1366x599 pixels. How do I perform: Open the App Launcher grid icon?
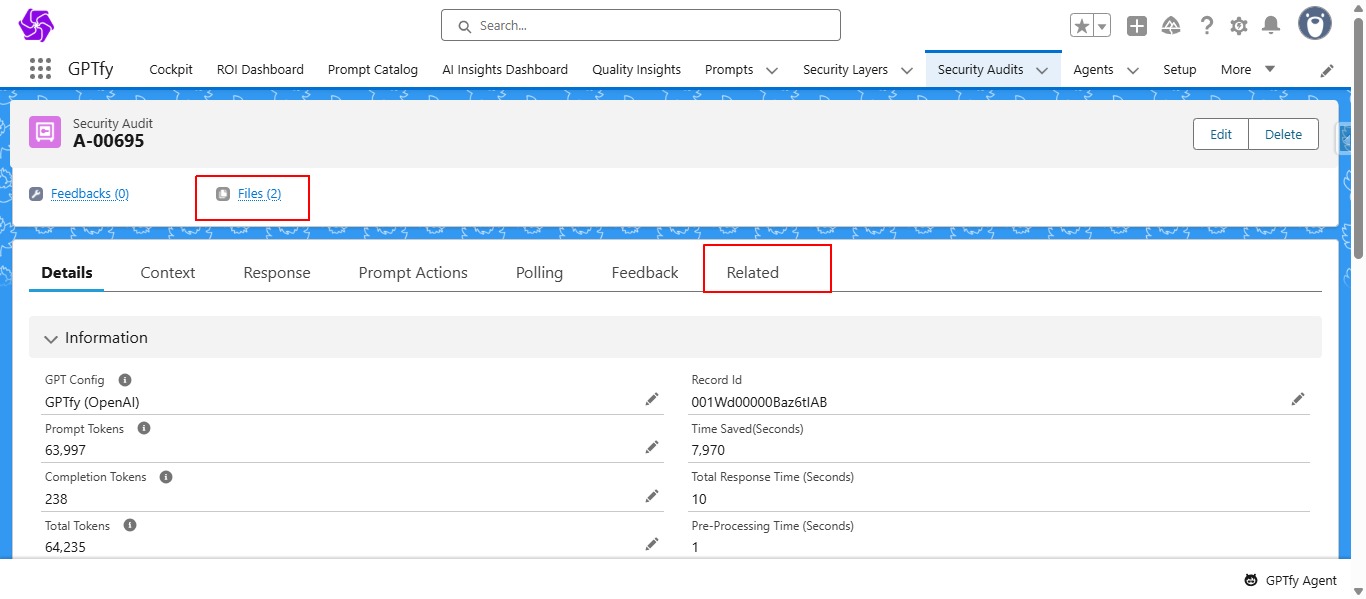tap(40, 69)
